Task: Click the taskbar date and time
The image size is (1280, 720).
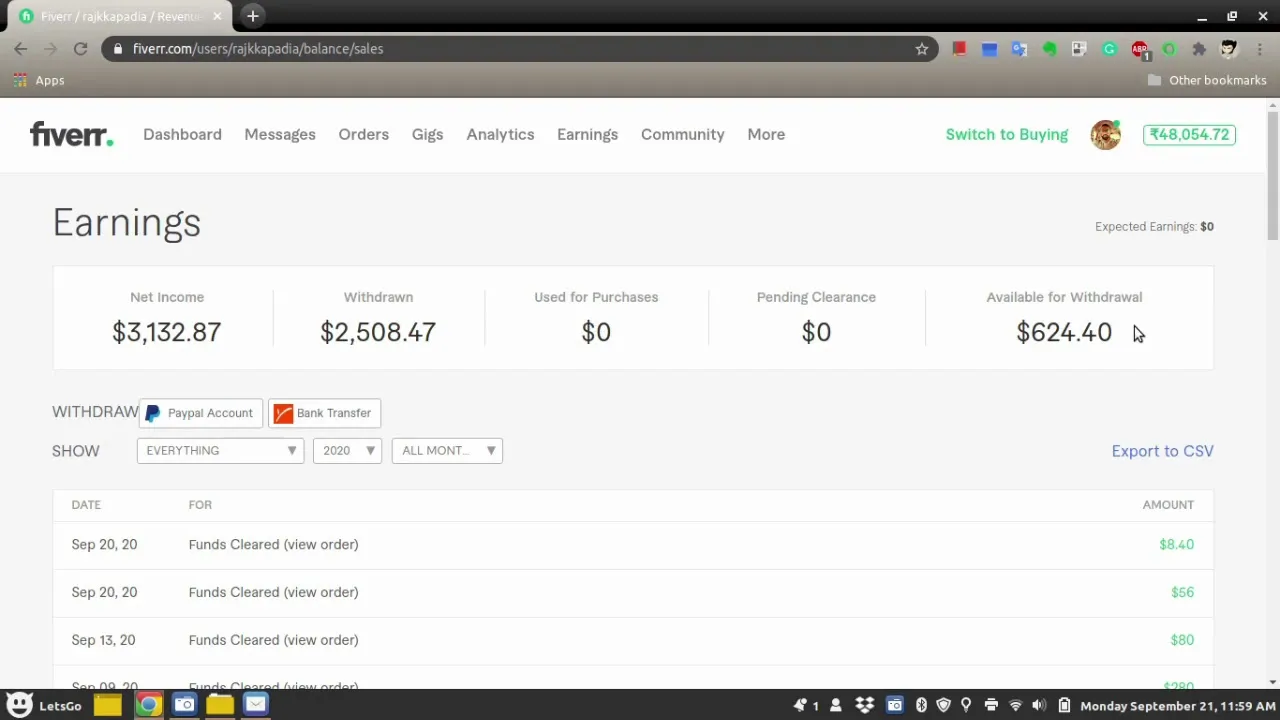Action: pos(1178,706)
